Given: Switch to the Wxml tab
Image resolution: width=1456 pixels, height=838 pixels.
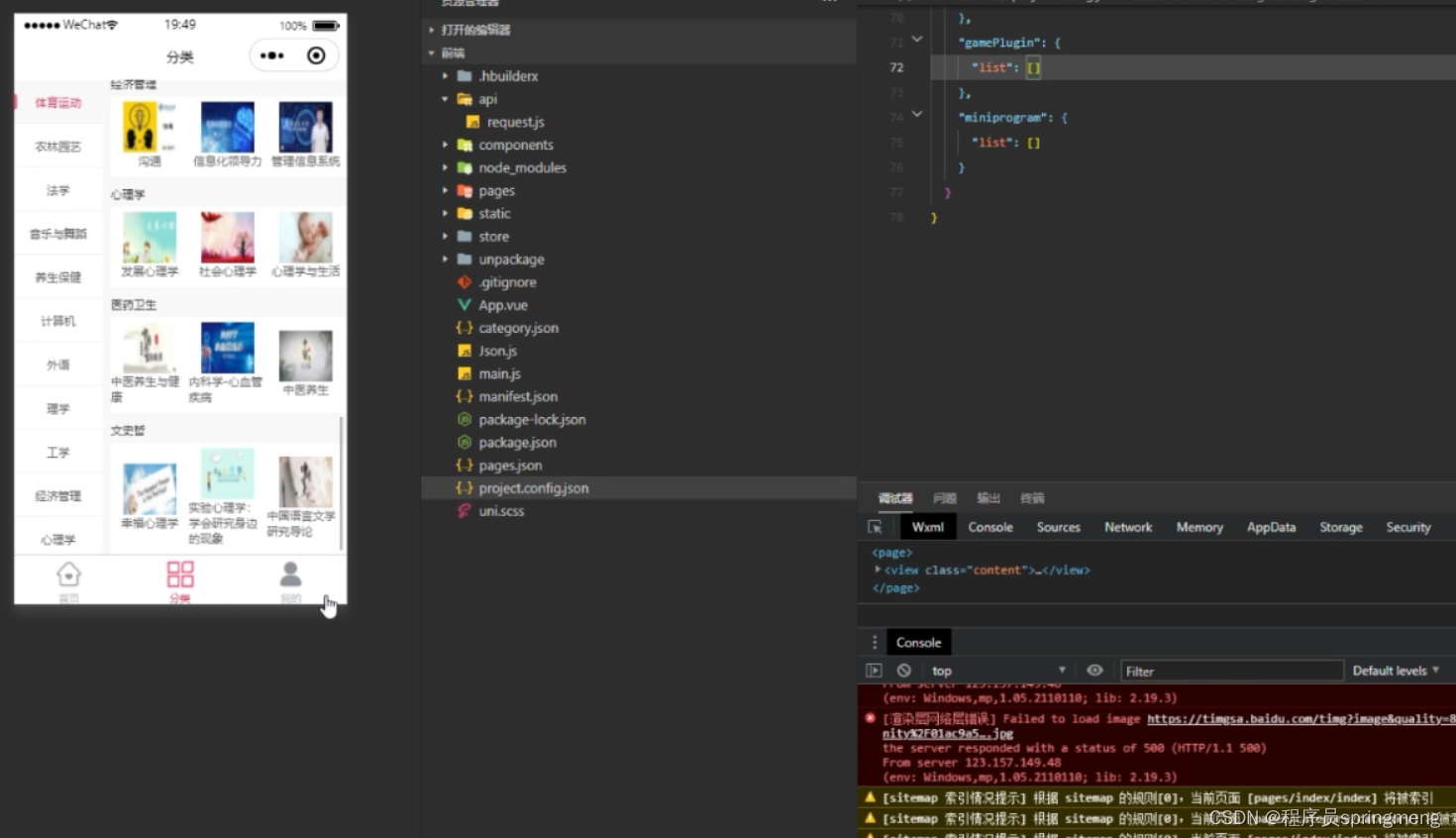Looking at the screenshot, I should (928, 527).
